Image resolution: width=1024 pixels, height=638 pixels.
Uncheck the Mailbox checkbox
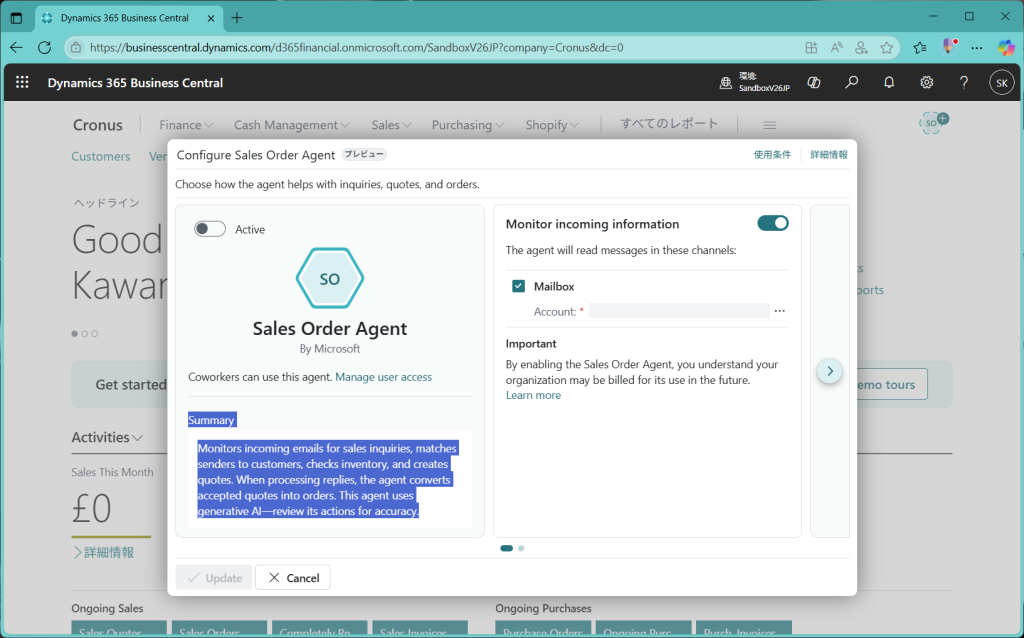coord(519,286)
